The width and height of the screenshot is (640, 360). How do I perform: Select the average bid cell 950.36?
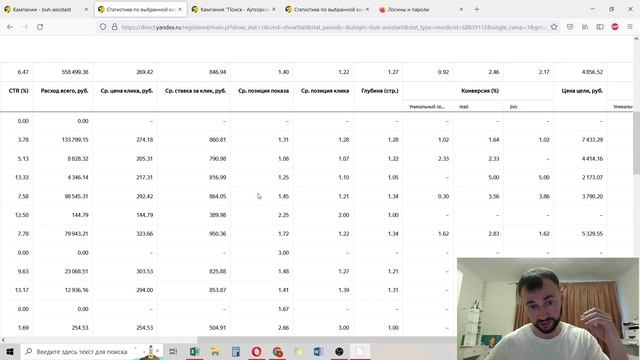pyautogui.click(x=218, y=234)
